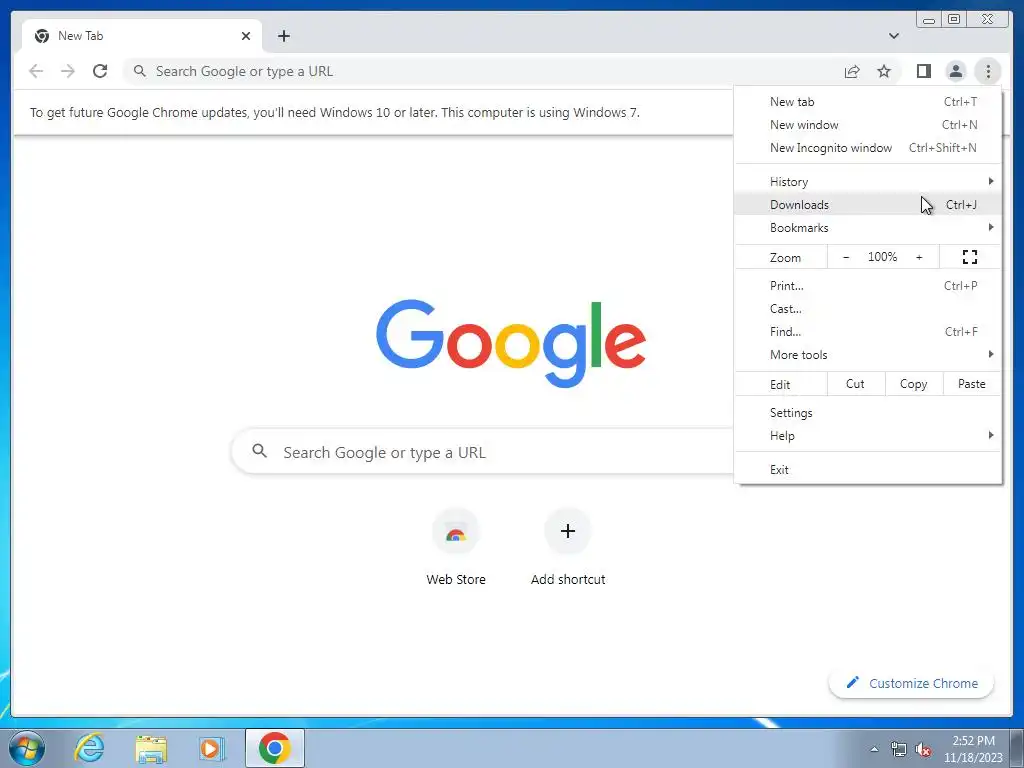Open the taskbar clock and date

point(973,749)
